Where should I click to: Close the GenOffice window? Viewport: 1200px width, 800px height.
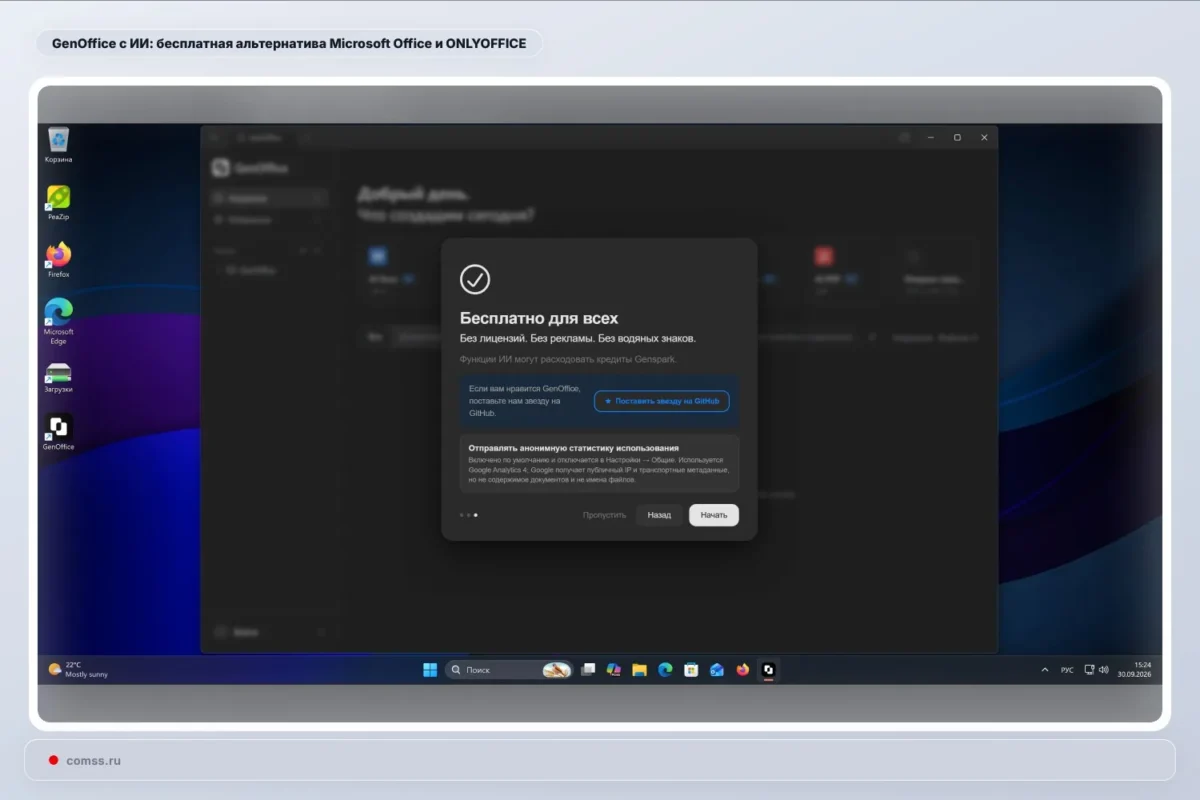click(x=984, y=137)
